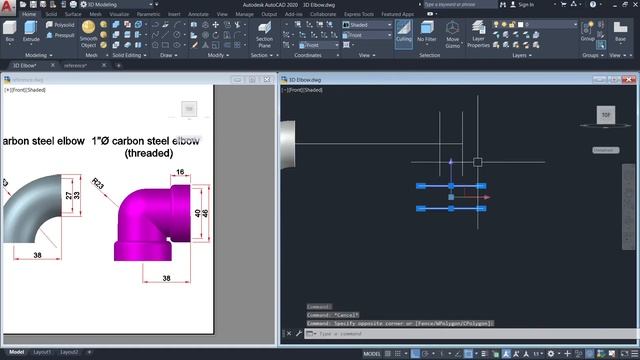This screenshot has width=640, height=360.
Task: Click the Sign In button
Action: [x=522, y=4]
